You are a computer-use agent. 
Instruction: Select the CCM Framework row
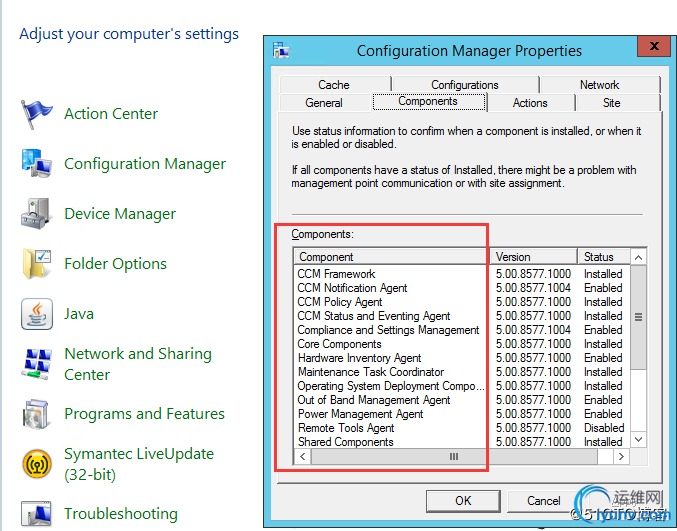(x=462, y=274)
